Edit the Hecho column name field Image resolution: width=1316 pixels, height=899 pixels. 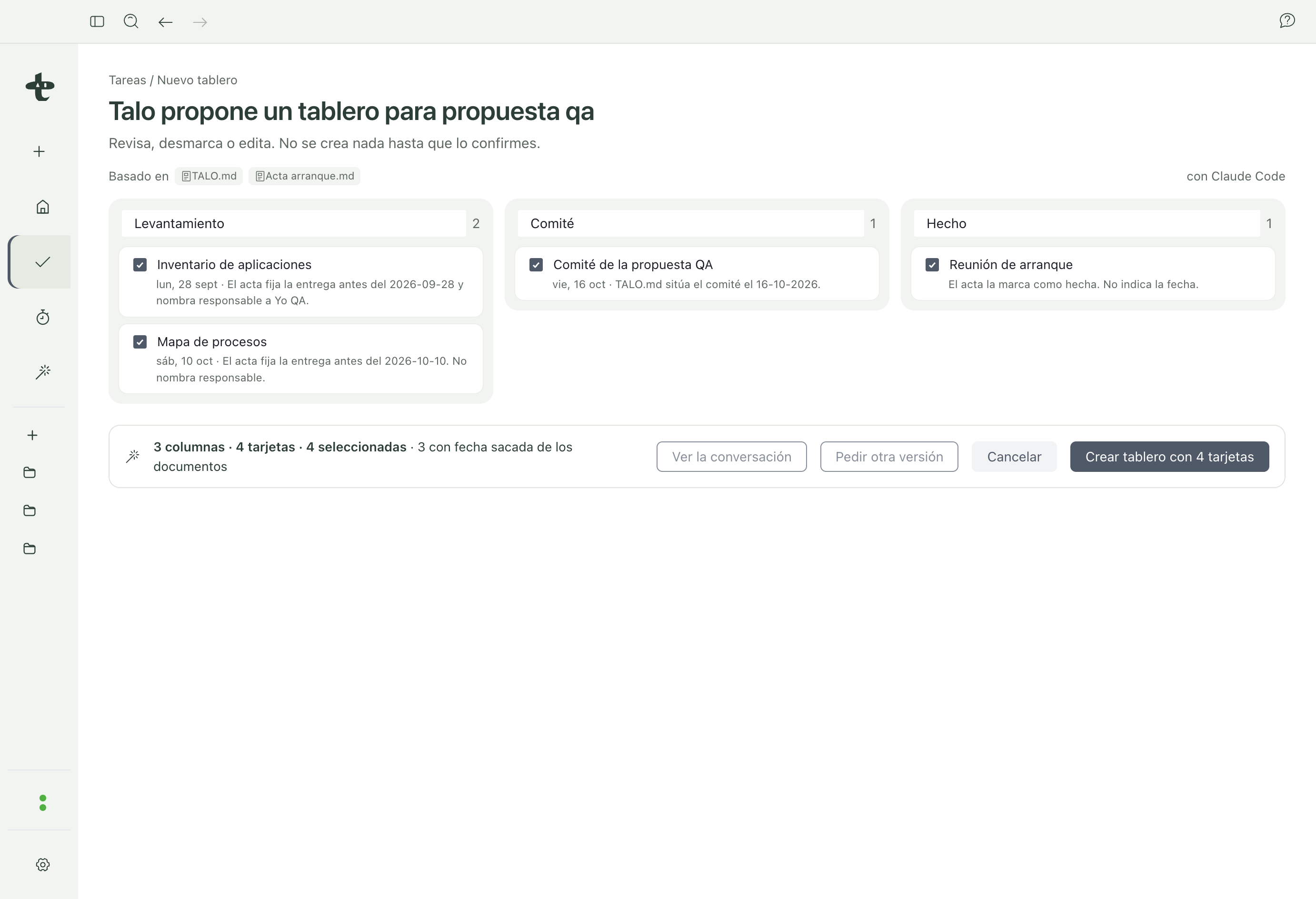pos(1087,223)
